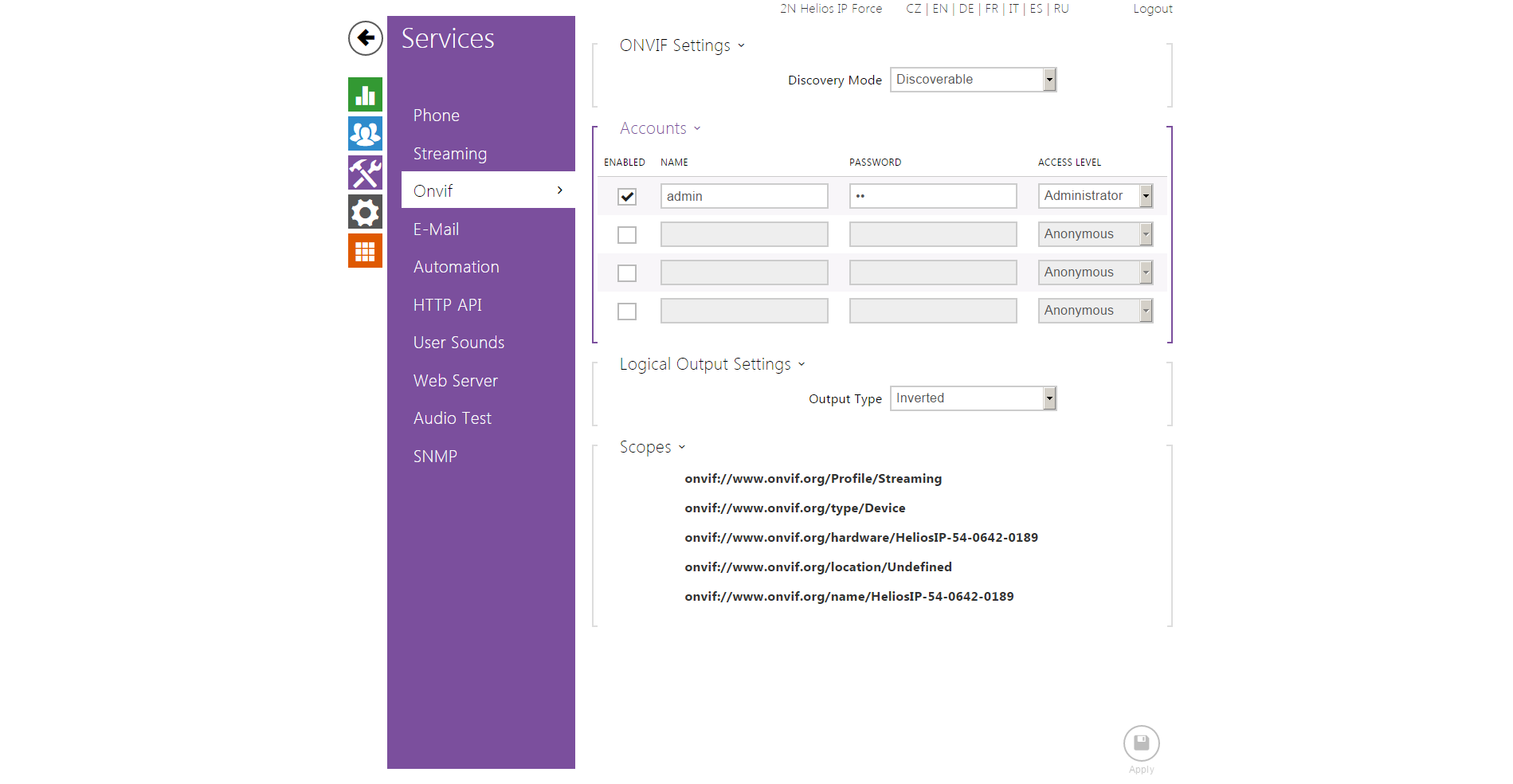Enable the second account row checkbox
This screenshot has height=784, width=1513.
[627, 235]
